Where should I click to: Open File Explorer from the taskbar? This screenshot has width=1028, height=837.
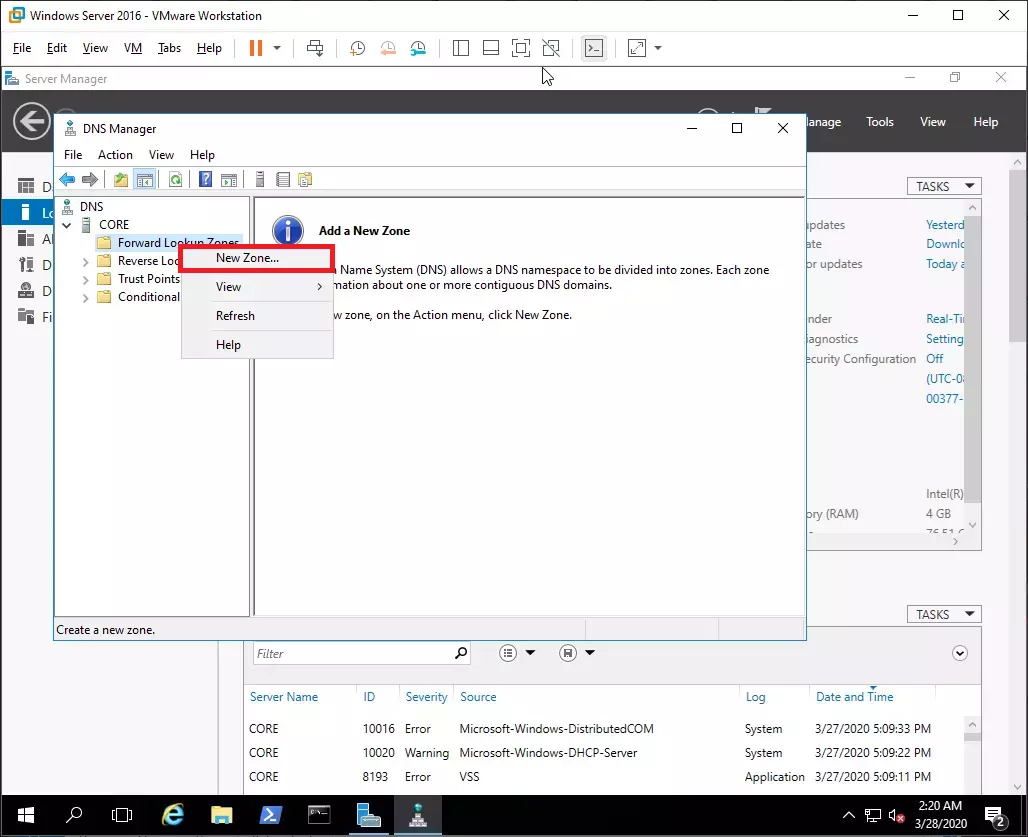pos(222,815)
